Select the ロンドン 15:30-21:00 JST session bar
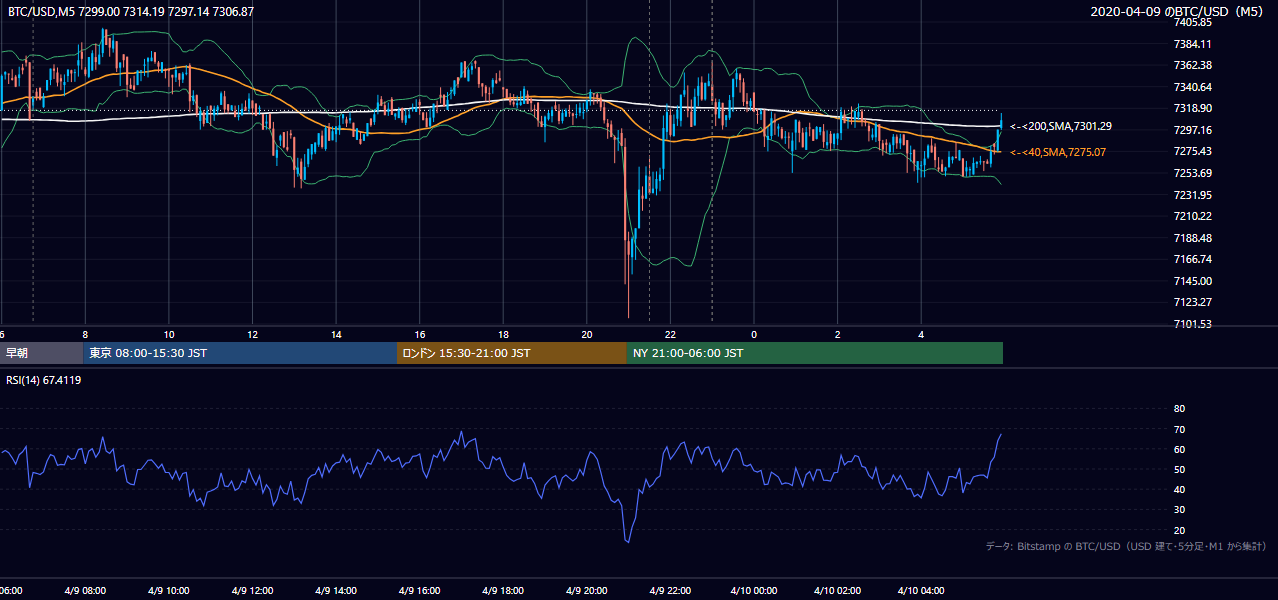 [512, 353]
